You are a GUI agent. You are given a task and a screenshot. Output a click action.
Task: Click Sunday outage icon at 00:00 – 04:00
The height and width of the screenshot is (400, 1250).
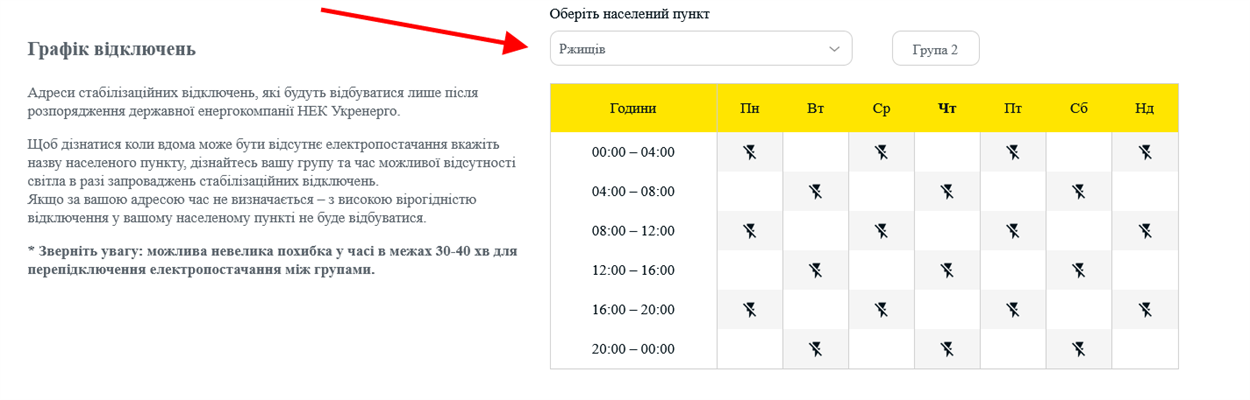tap(1145, 152)
